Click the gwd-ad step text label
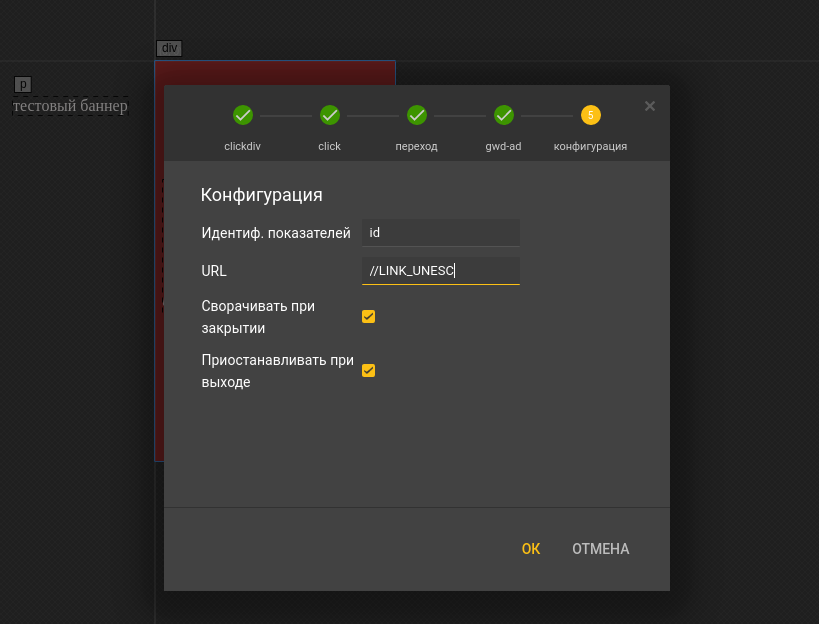The width and height of the screenshot is (819, 624). (504, 146)
